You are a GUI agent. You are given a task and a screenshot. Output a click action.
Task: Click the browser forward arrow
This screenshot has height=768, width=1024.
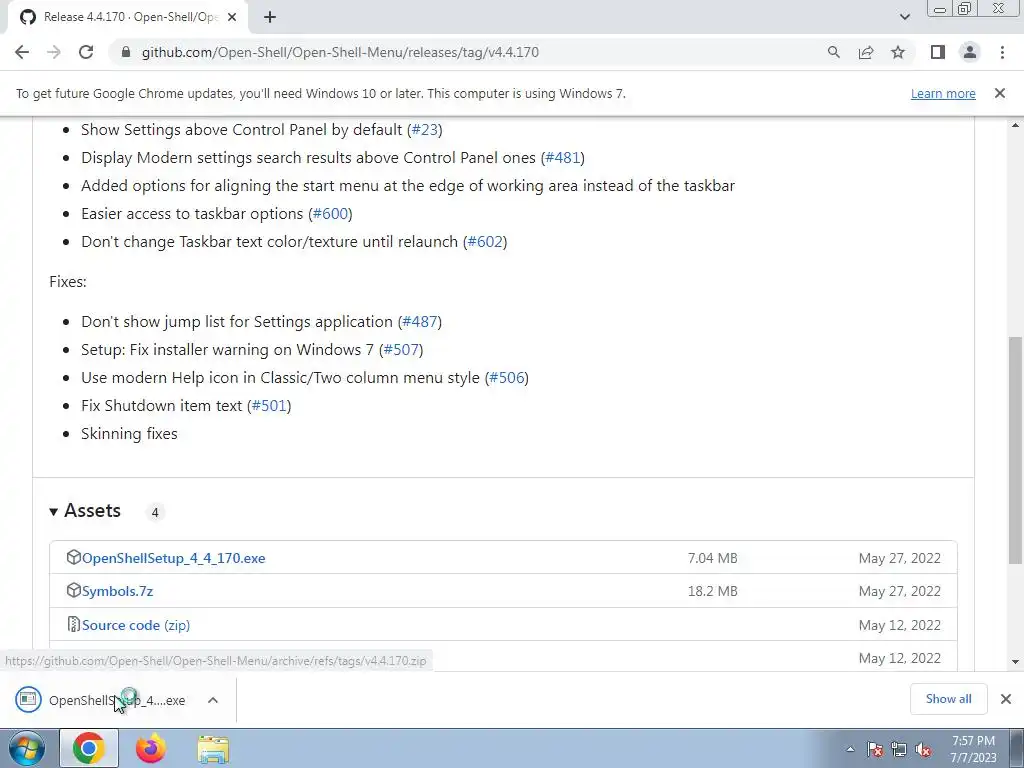(x=54, y=52)
